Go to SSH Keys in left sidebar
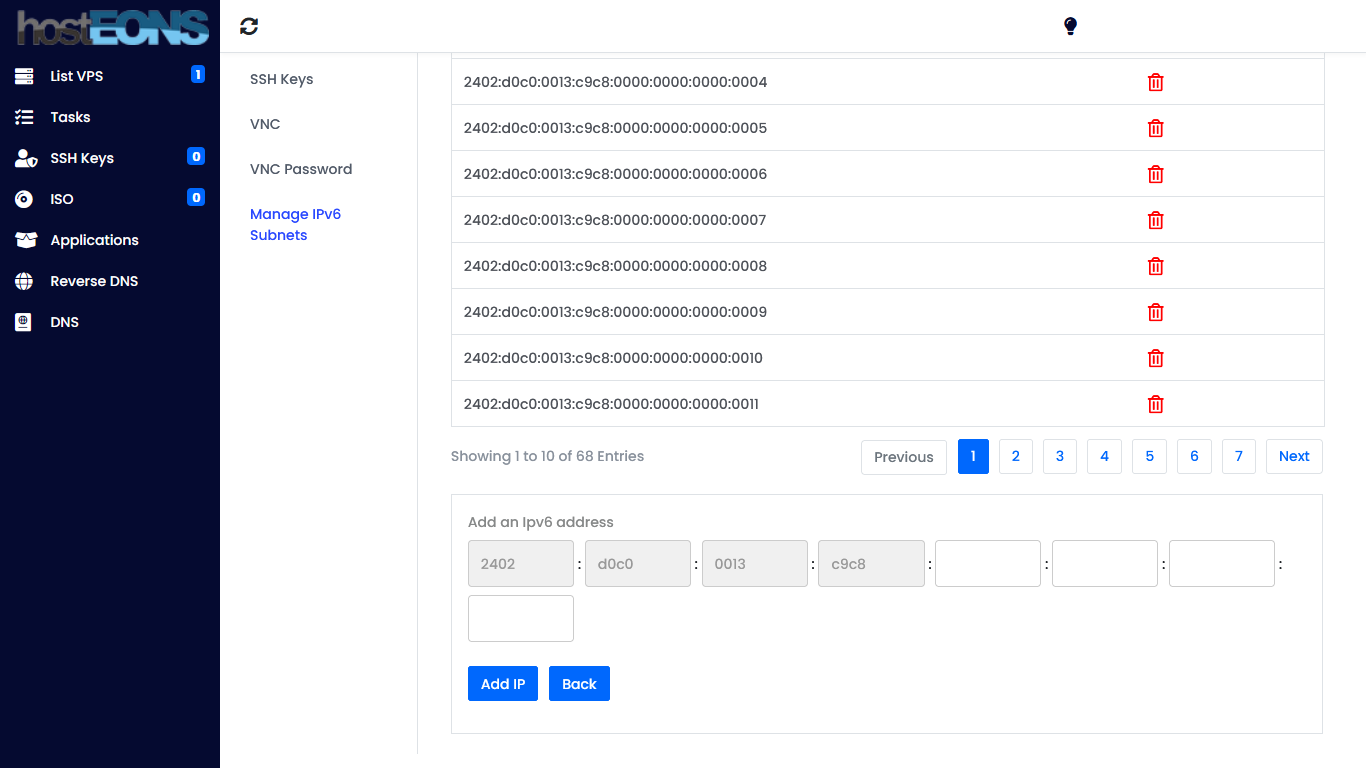 [x=82, y=158]
